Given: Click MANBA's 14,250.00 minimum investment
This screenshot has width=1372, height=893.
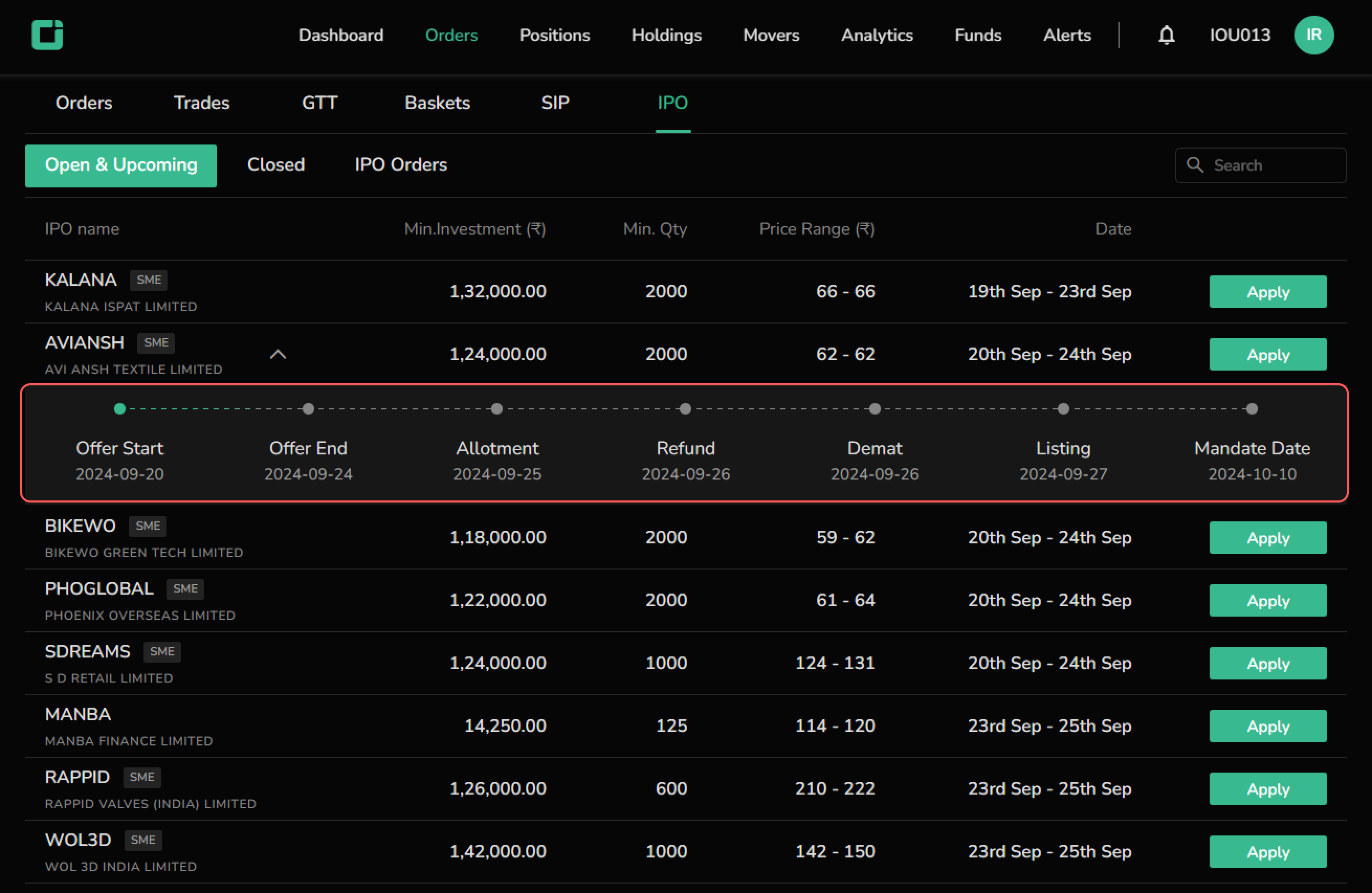Looking at the screenshot, I should 505,726.
